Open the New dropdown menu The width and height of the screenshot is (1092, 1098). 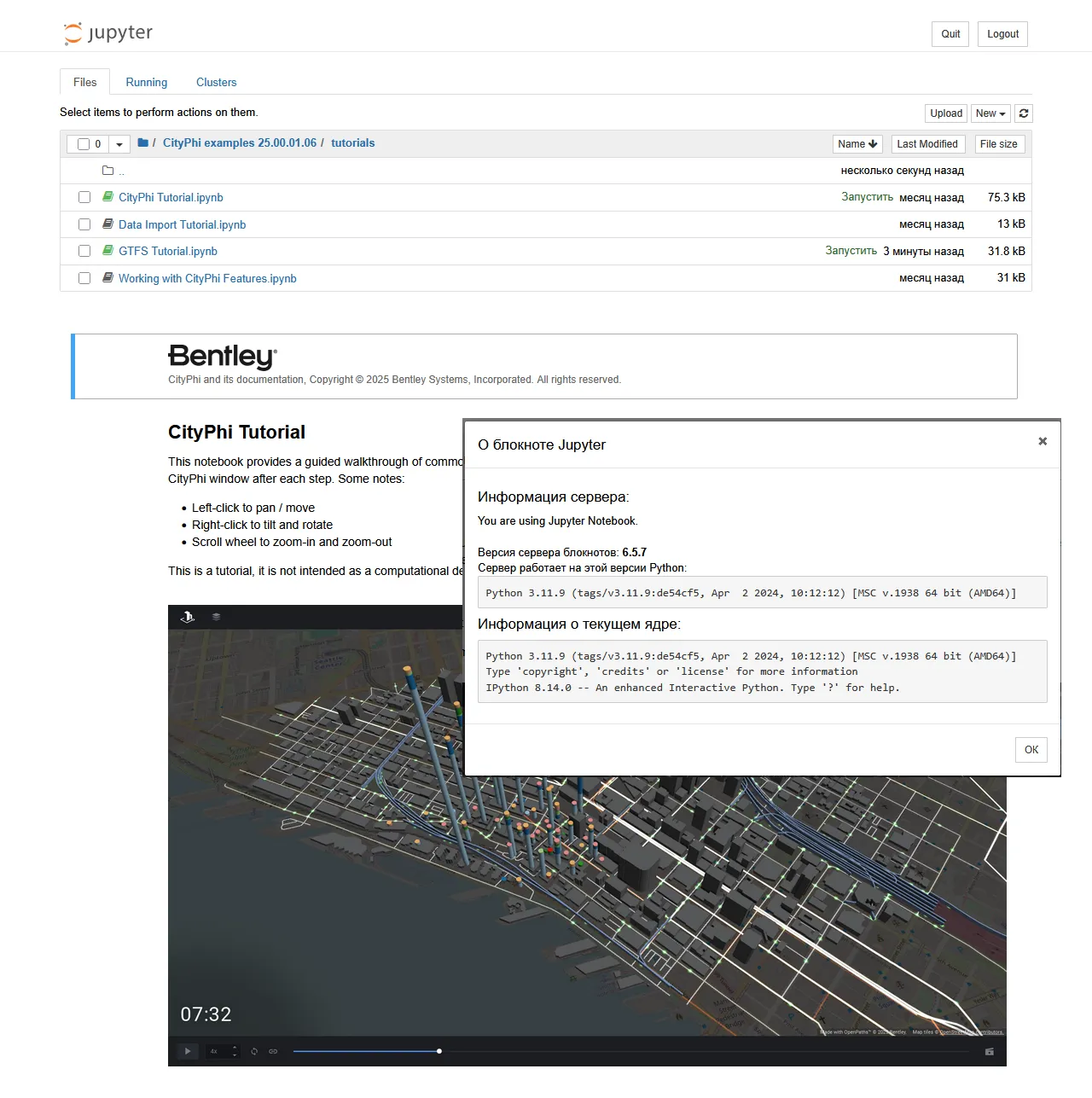pos(990,113)
